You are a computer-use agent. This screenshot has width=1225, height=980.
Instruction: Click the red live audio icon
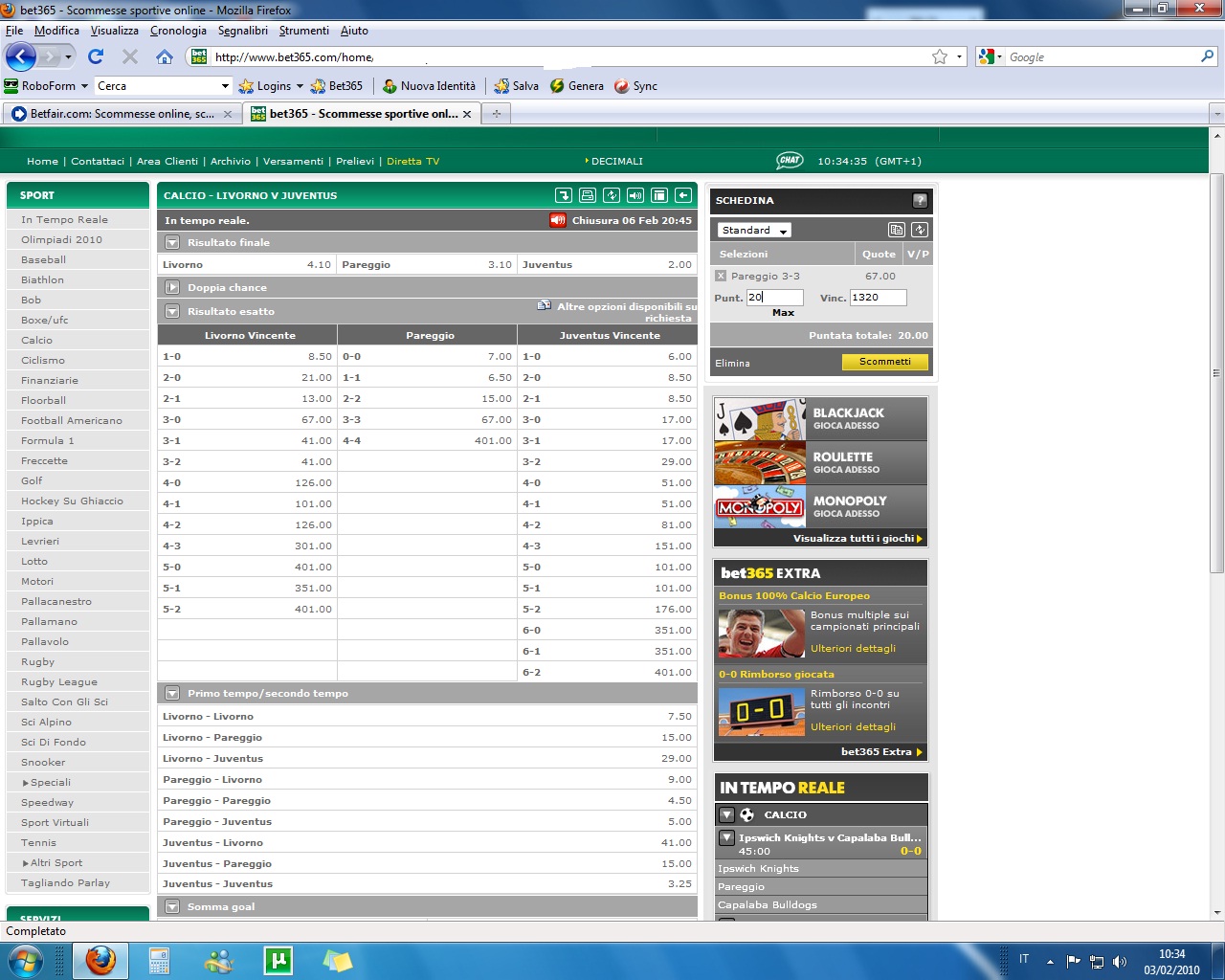(558, 220)
